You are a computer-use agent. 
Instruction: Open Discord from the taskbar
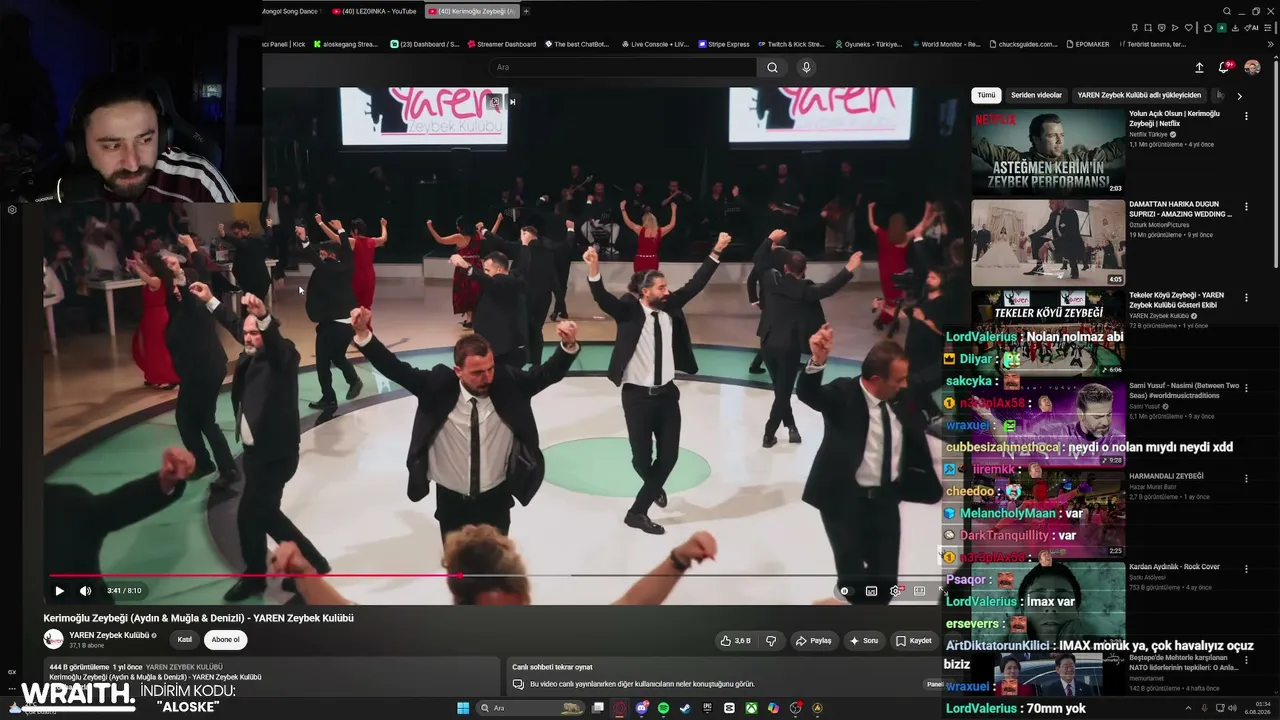pos(642,708)
